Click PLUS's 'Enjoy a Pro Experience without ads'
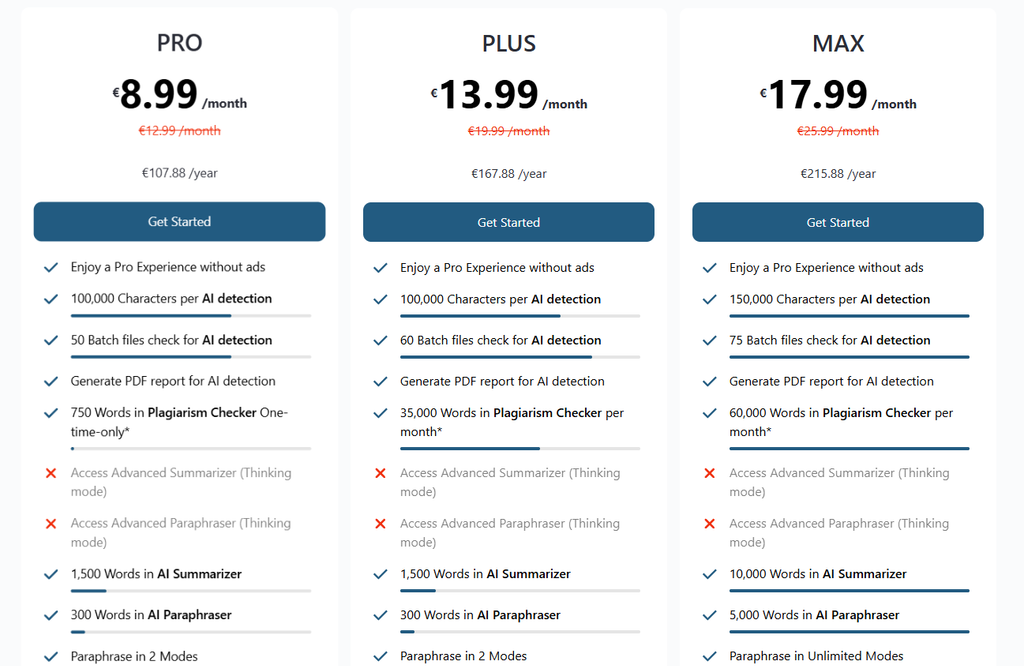 click(497, 268)
